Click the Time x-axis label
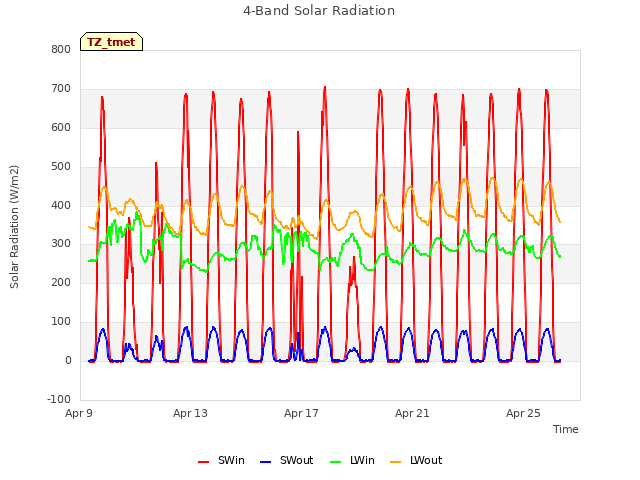640x480 pixels. pos(566,429)
